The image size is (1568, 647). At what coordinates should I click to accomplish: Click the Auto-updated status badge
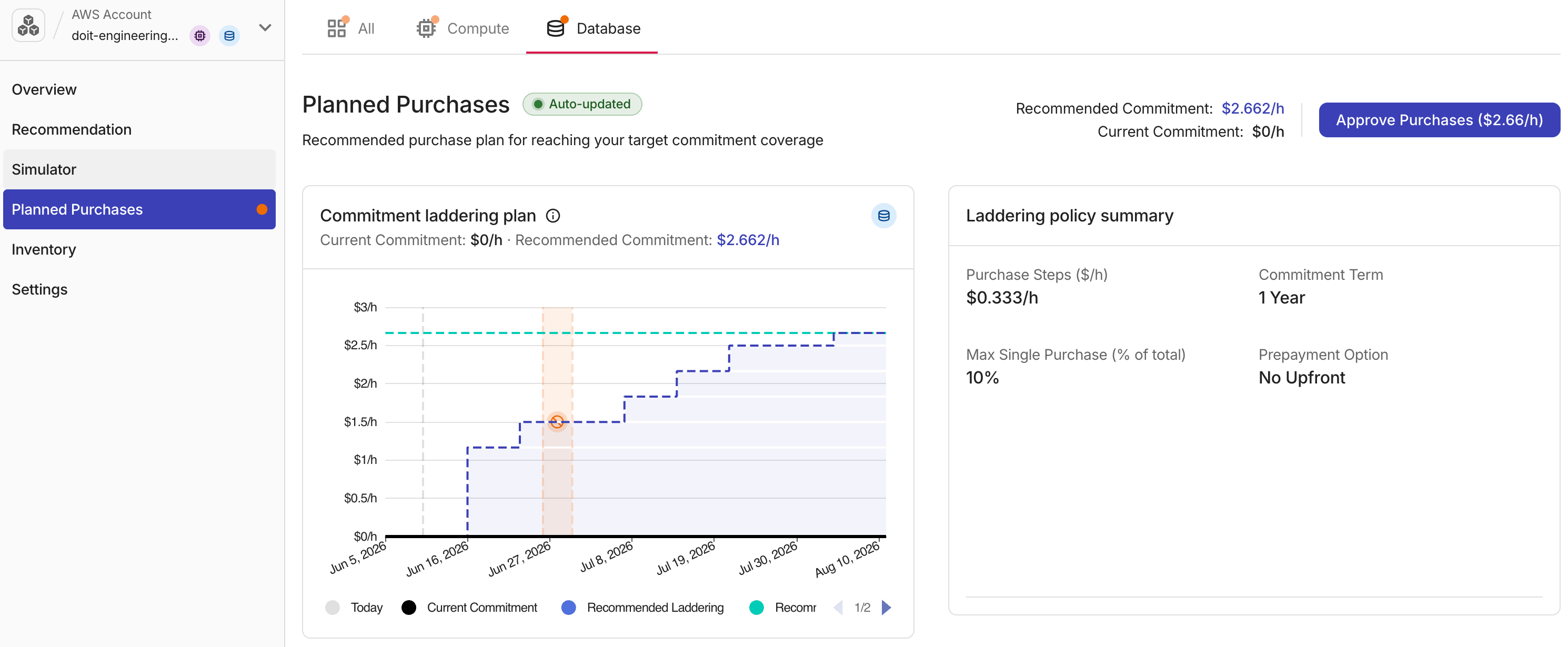582,104
